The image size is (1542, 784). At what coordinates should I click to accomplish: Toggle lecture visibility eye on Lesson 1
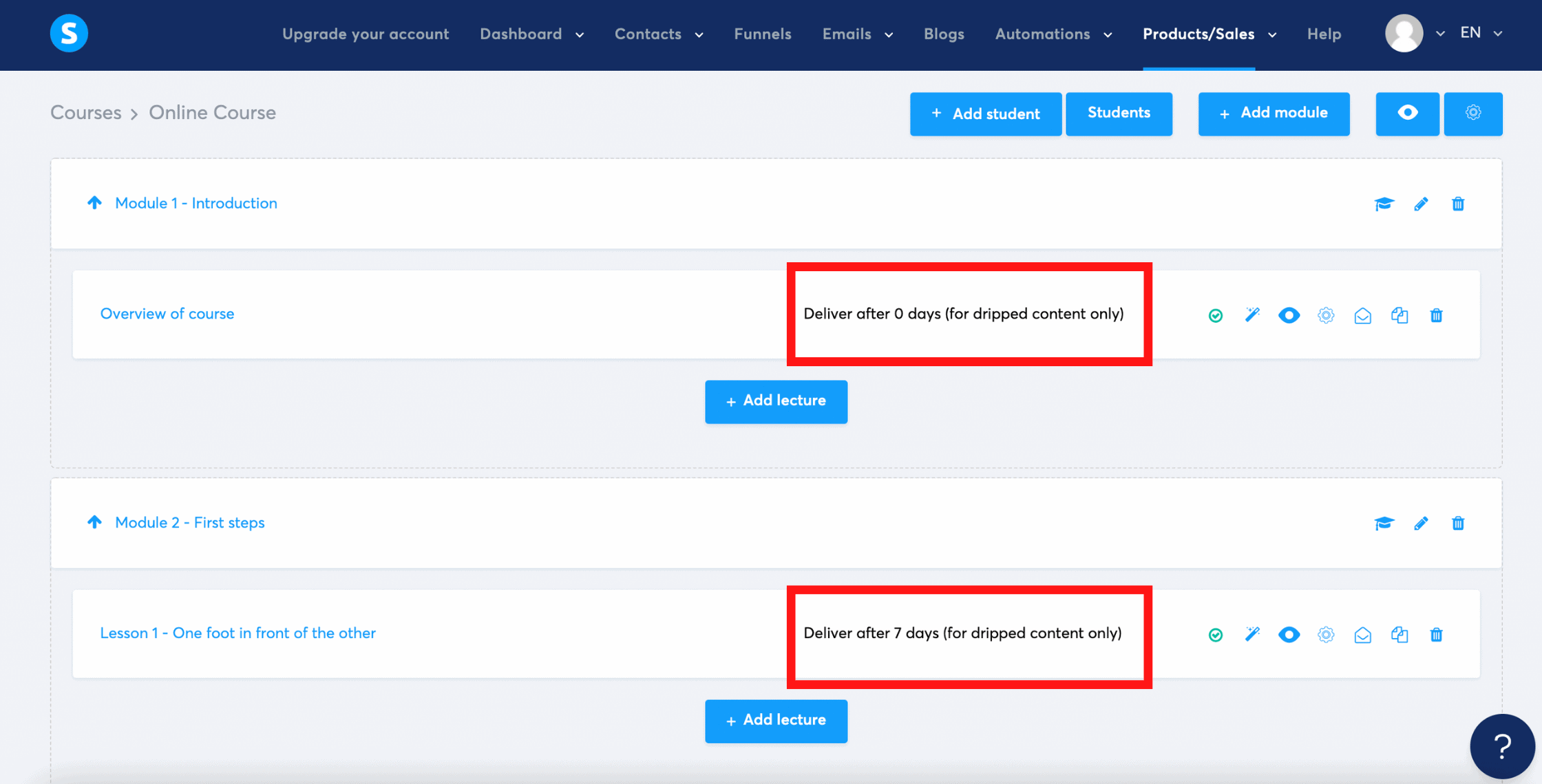coord(1289,635)
